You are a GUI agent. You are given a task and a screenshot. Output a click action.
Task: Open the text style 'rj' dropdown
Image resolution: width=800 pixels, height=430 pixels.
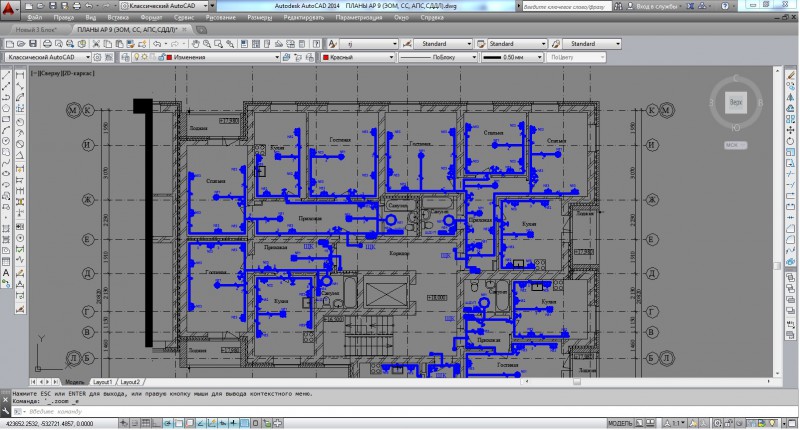368,44
